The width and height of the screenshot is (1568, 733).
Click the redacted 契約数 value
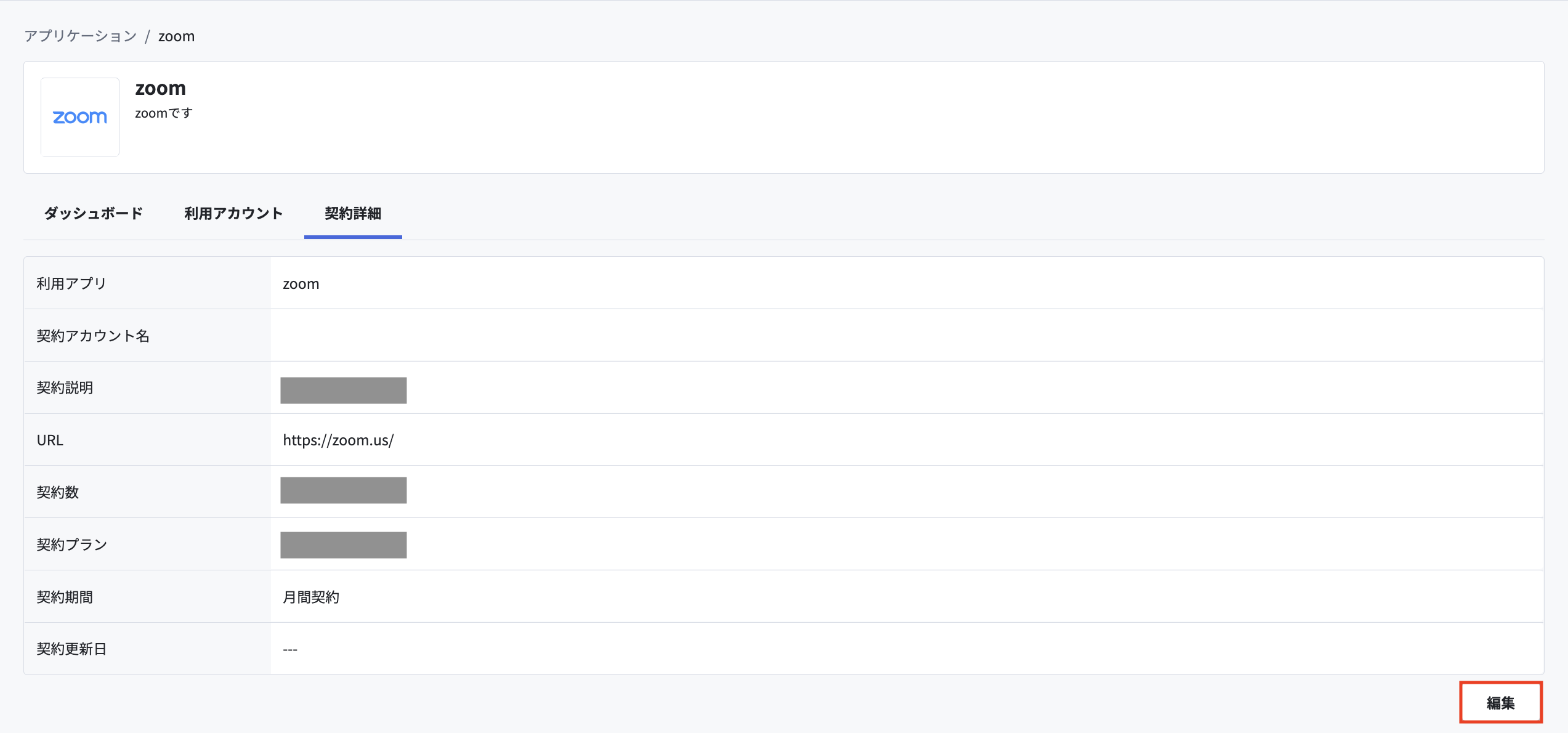[x=344, y=490]
